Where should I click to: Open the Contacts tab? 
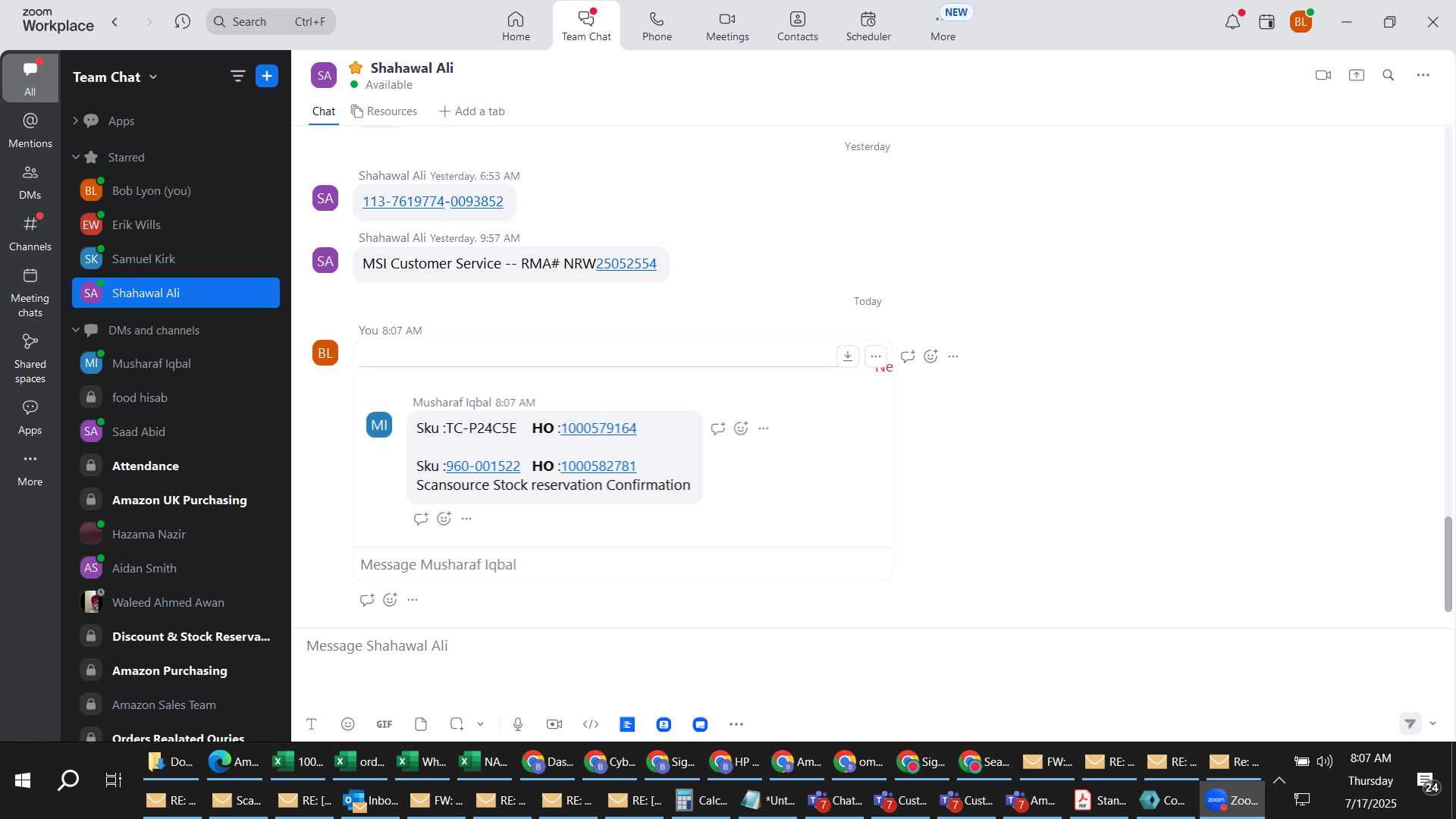pyautogui.click(x=798, y=26)
